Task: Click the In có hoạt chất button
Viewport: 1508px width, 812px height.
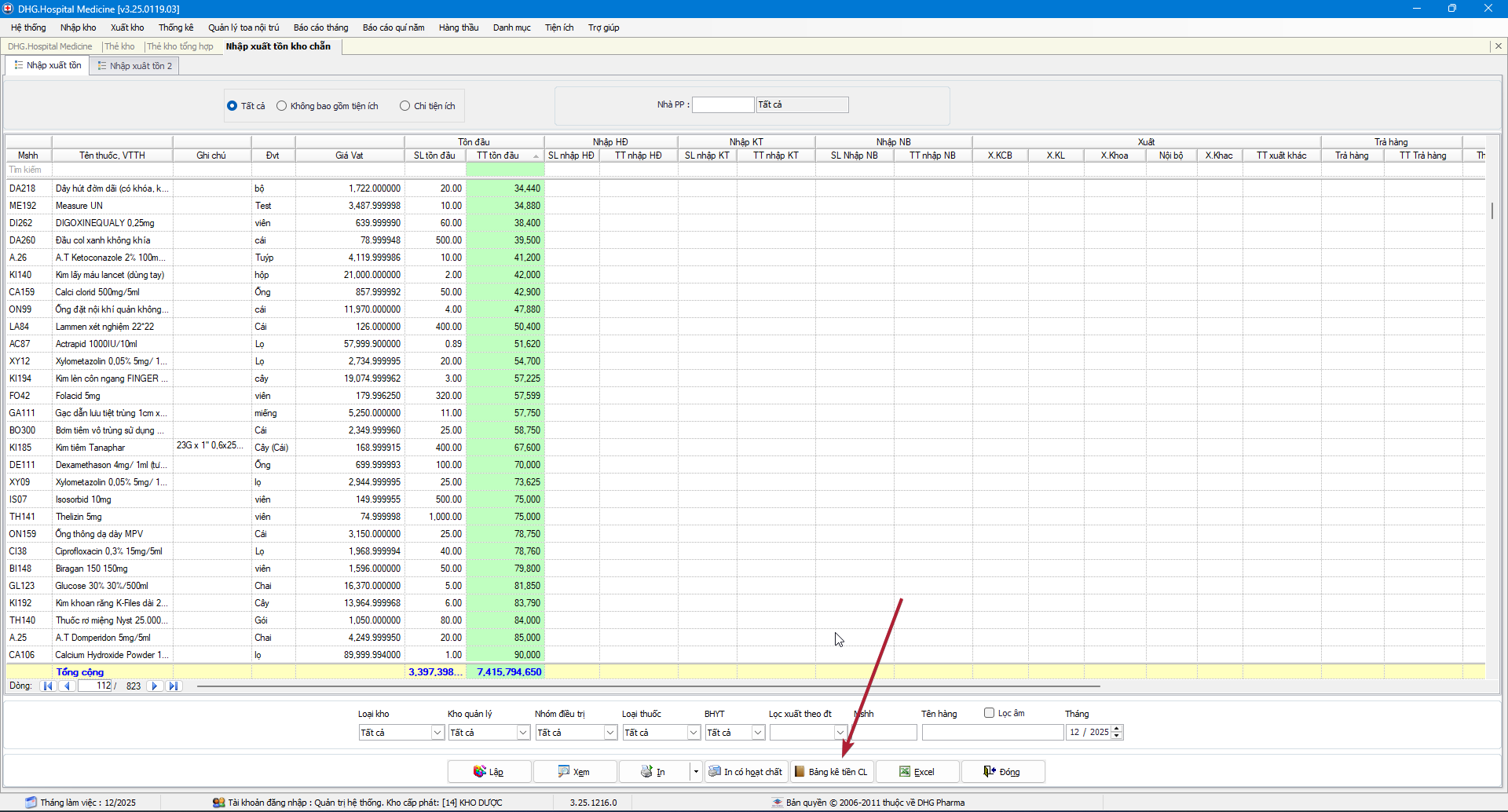Action: [746, 772]
